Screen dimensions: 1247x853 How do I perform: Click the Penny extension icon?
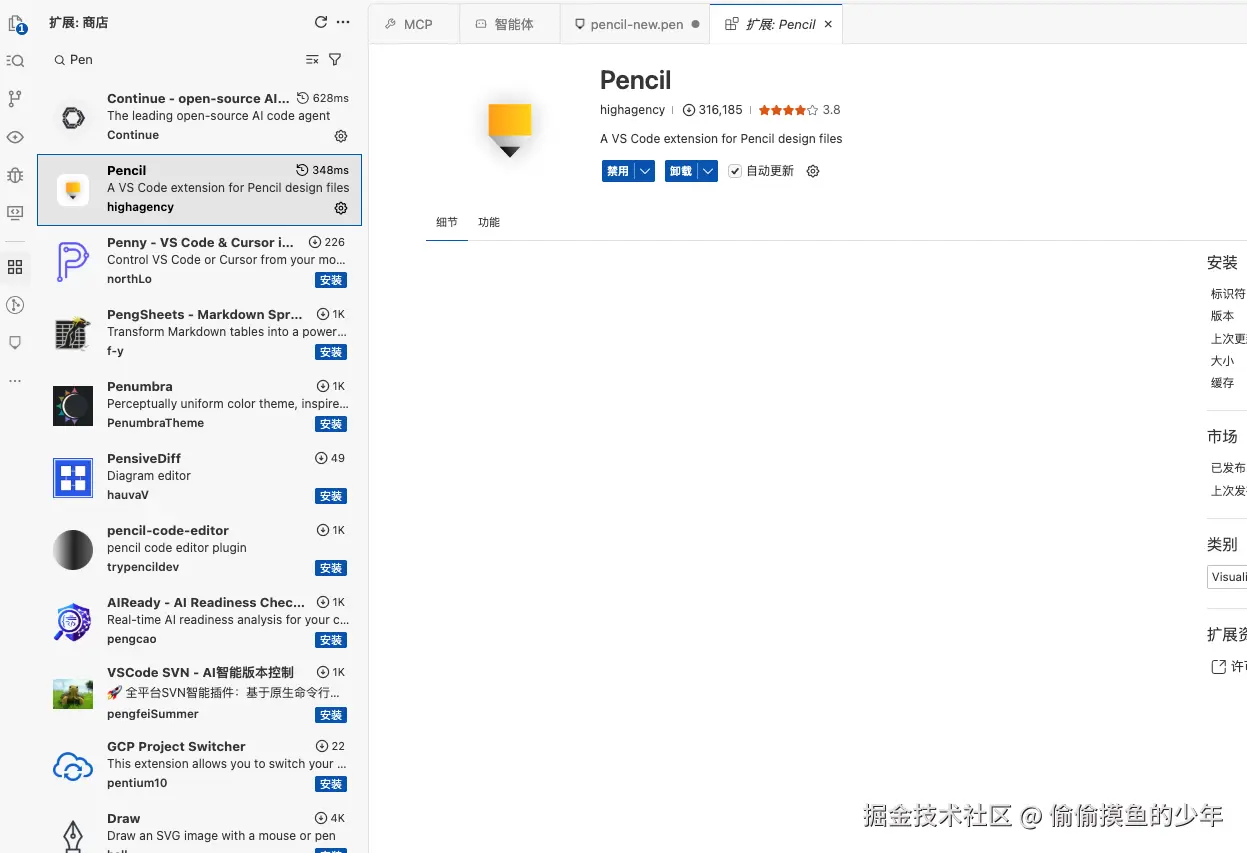click(73, 261)
